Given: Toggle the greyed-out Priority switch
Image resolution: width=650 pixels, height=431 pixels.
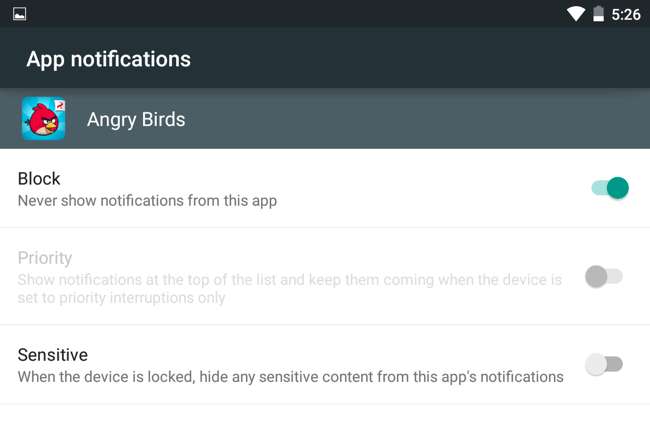Looking at the screenshot, I should point(603,276).
